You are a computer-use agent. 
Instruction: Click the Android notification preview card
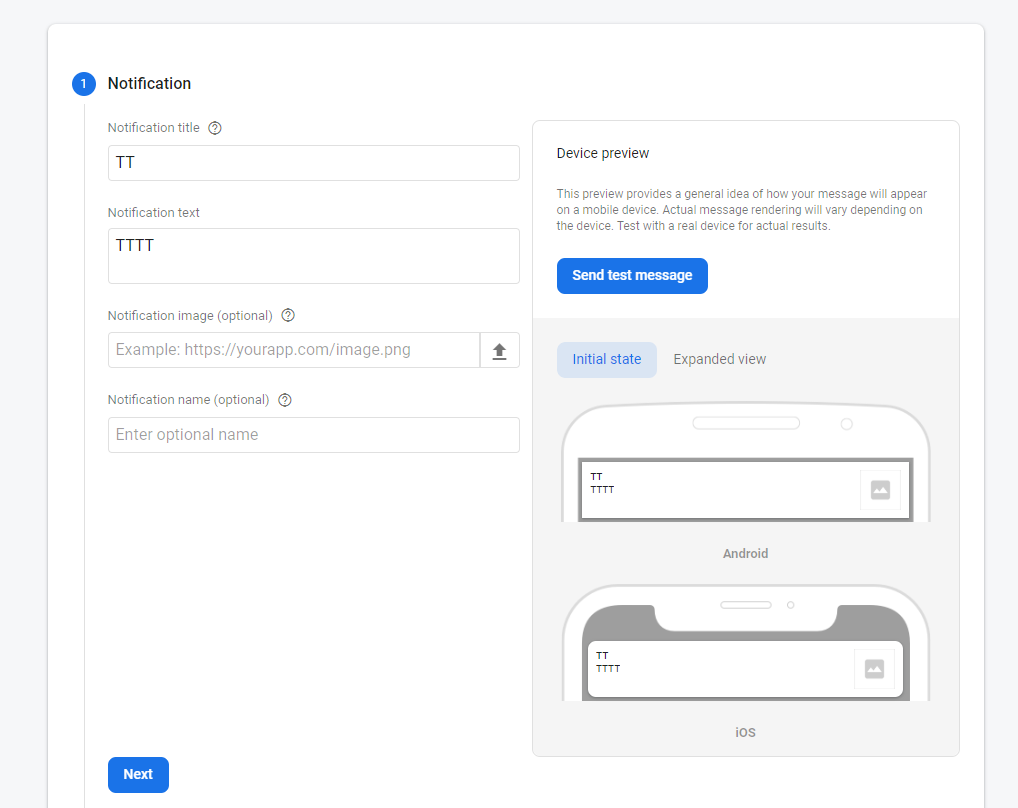point(745,490)
